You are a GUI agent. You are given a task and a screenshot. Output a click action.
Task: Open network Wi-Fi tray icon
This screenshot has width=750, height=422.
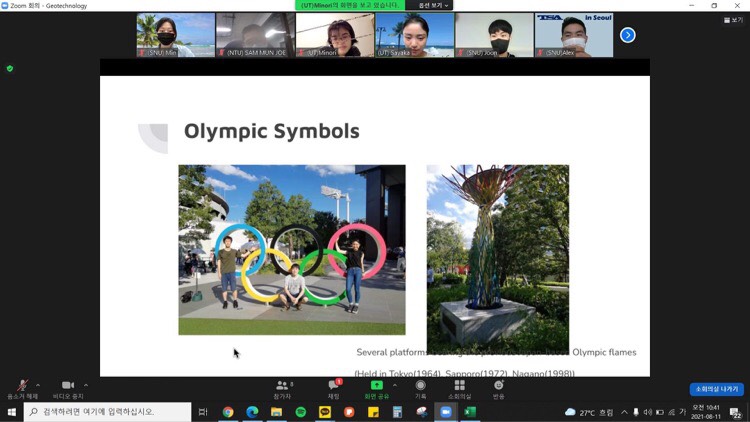tap(672, 412)
